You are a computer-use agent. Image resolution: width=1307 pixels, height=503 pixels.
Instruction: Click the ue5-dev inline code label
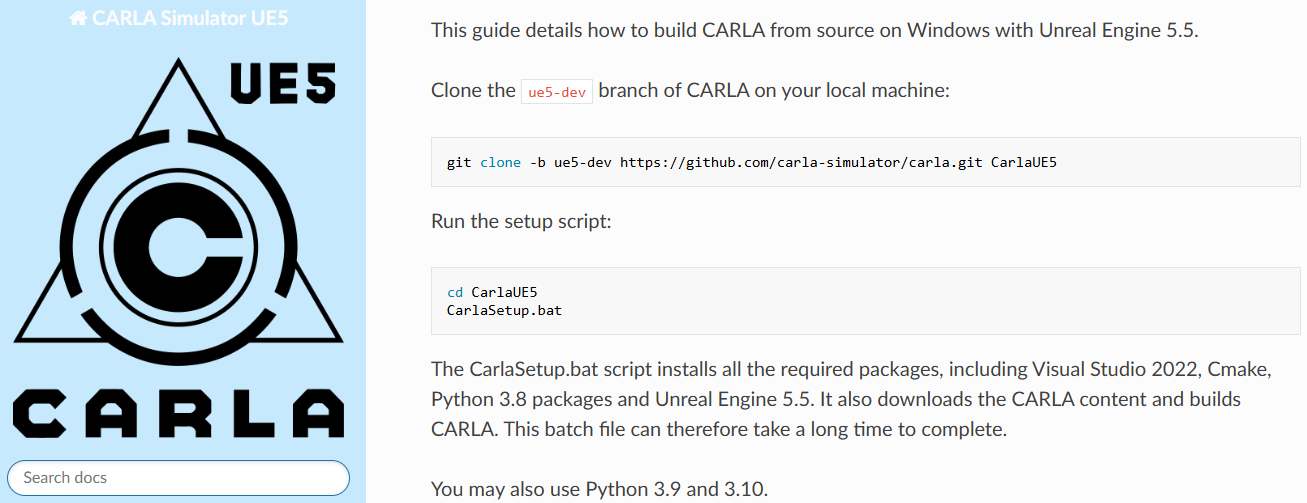[557, 91]
